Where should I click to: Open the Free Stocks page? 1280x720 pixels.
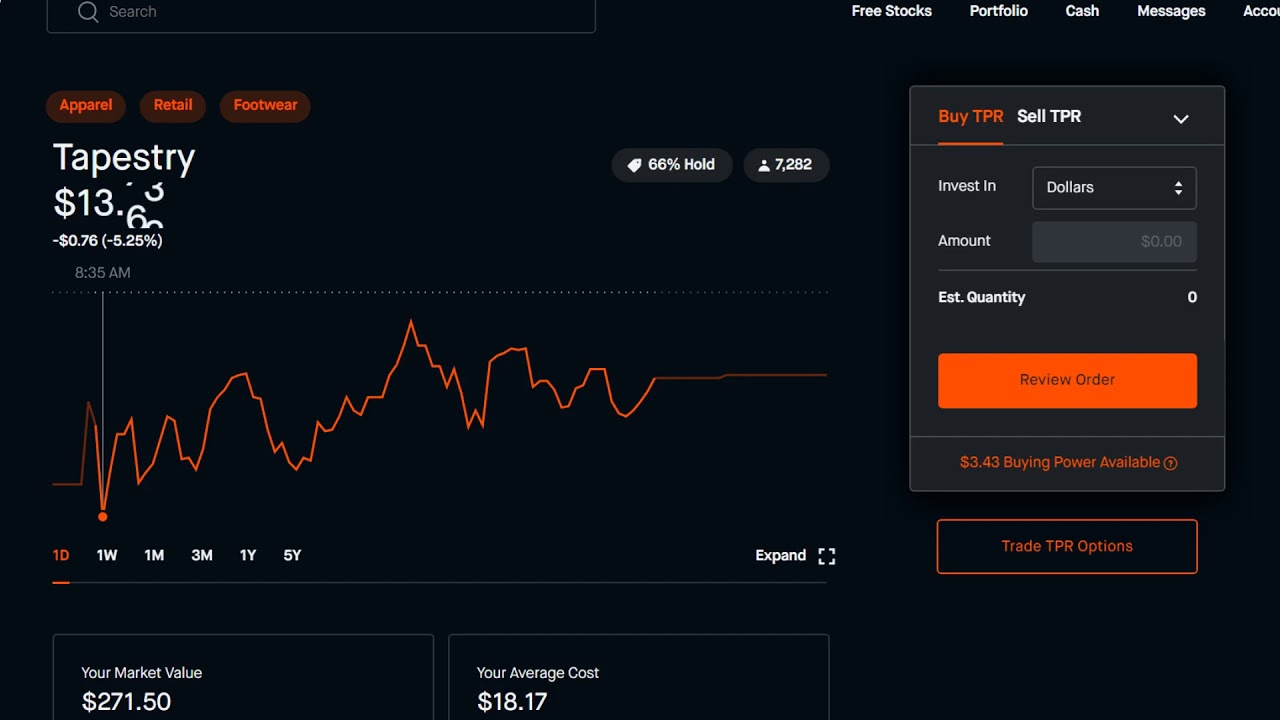(x=891, y=11)
